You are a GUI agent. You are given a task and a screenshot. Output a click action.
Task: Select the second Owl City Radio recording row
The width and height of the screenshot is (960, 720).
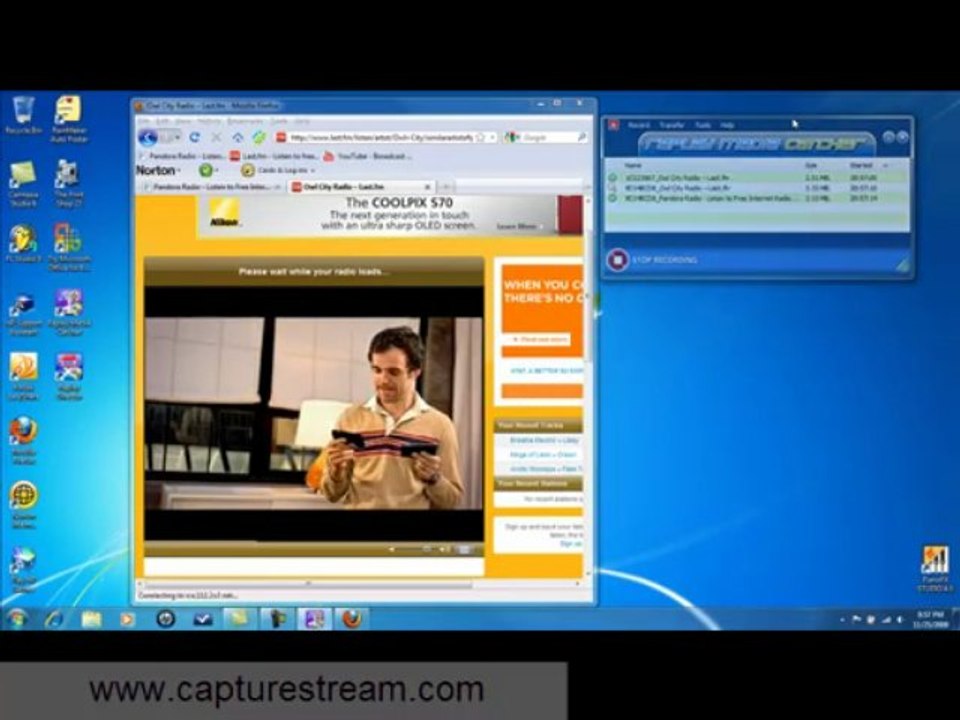pyautogui.click(x=756, y=188)
